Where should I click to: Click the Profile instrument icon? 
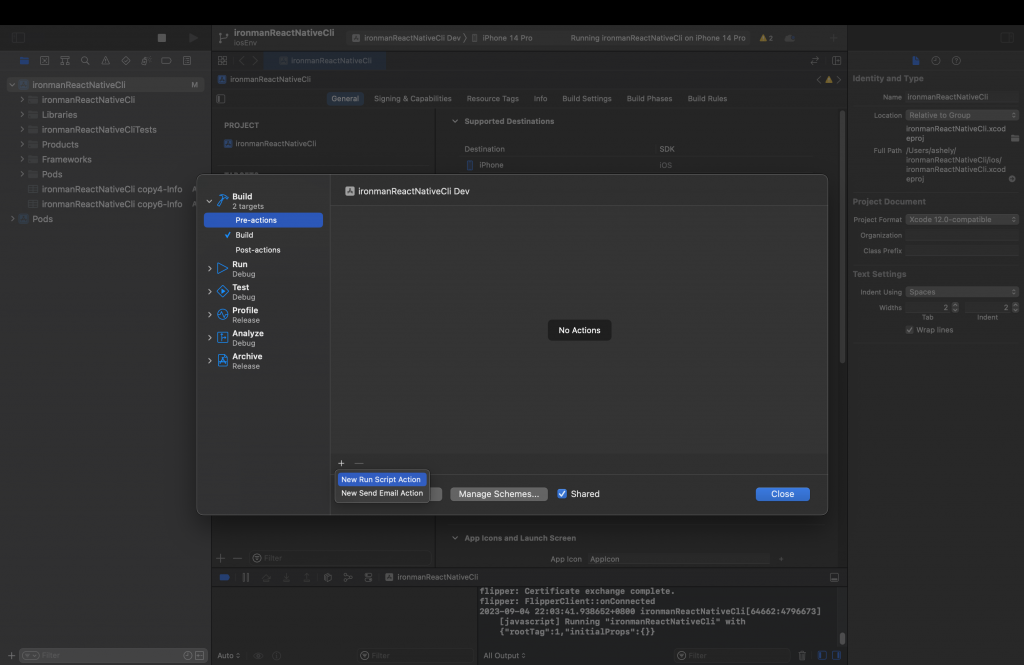pyautogui.click(x=223, y=315)
